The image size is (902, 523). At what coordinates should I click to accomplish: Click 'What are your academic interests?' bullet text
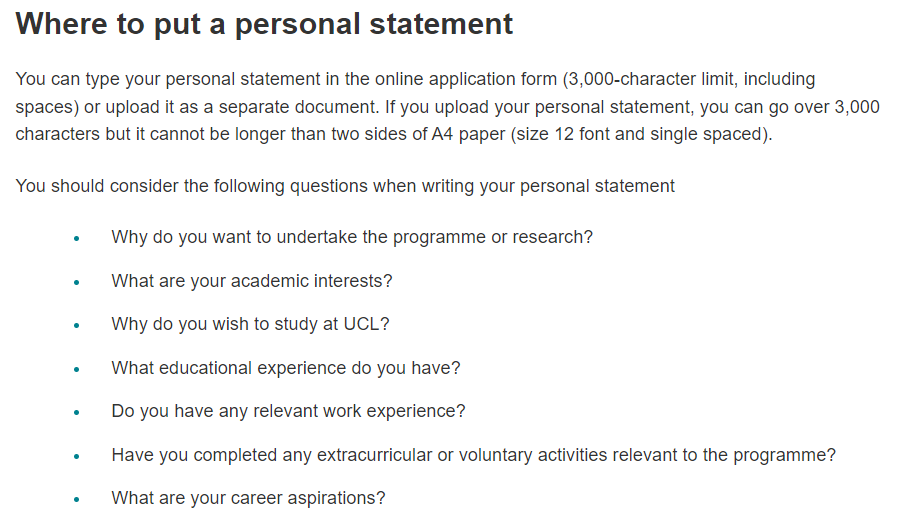point(252,281)
